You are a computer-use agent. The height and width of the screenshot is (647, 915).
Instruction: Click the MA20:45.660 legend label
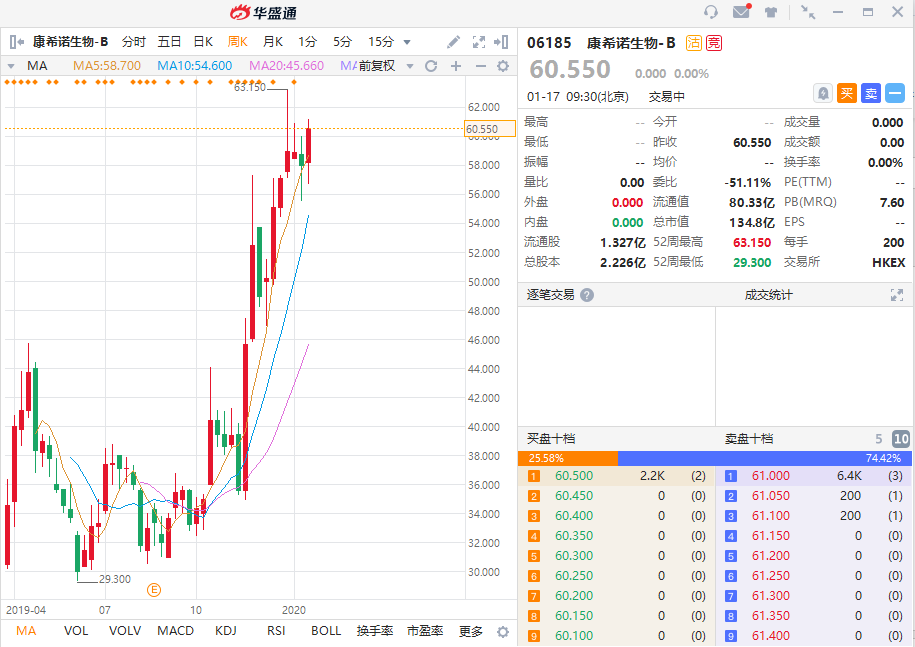[287, 66]
